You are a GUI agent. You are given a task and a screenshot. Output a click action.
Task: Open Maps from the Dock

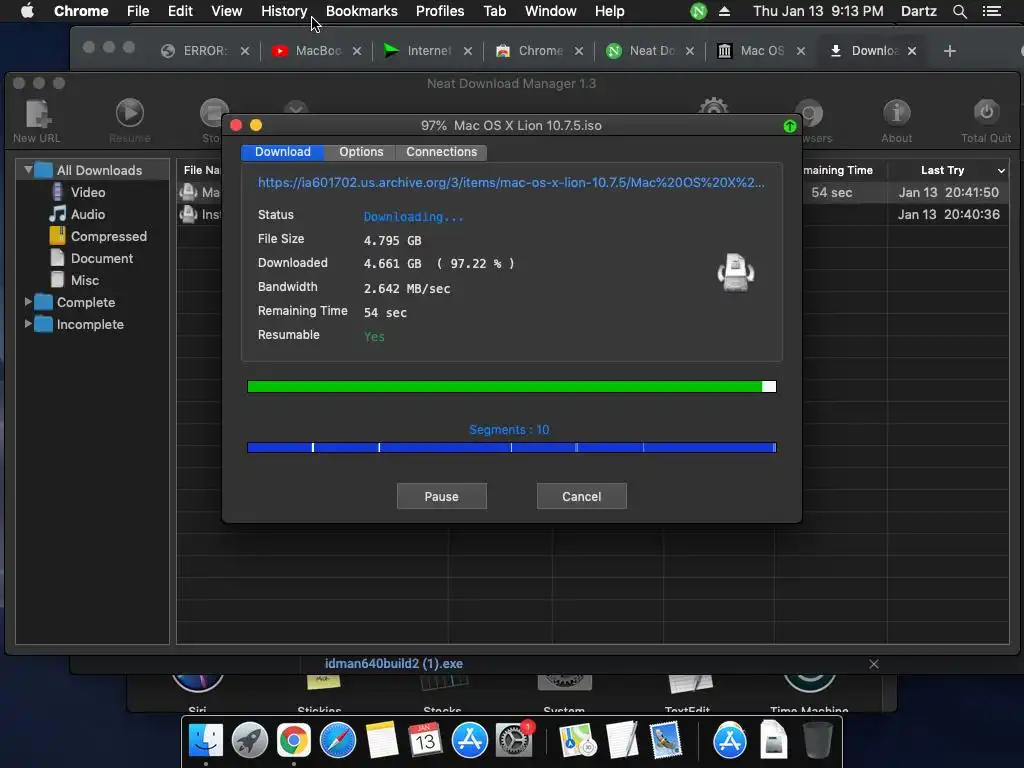577,740
